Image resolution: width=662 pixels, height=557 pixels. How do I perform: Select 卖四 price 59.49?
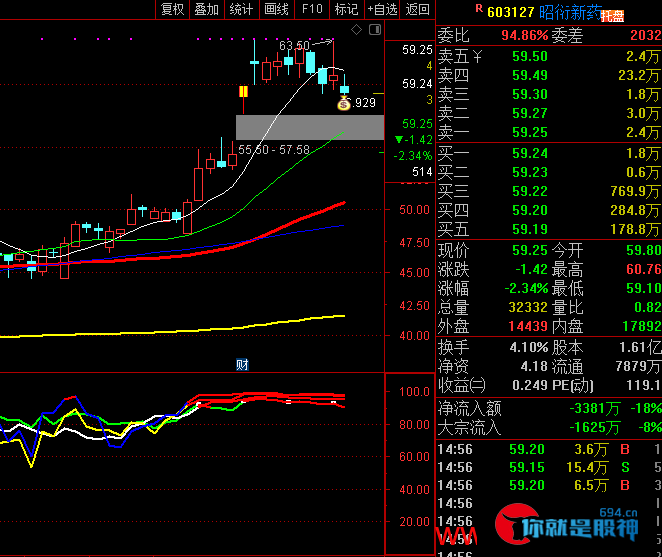(530, 75)
